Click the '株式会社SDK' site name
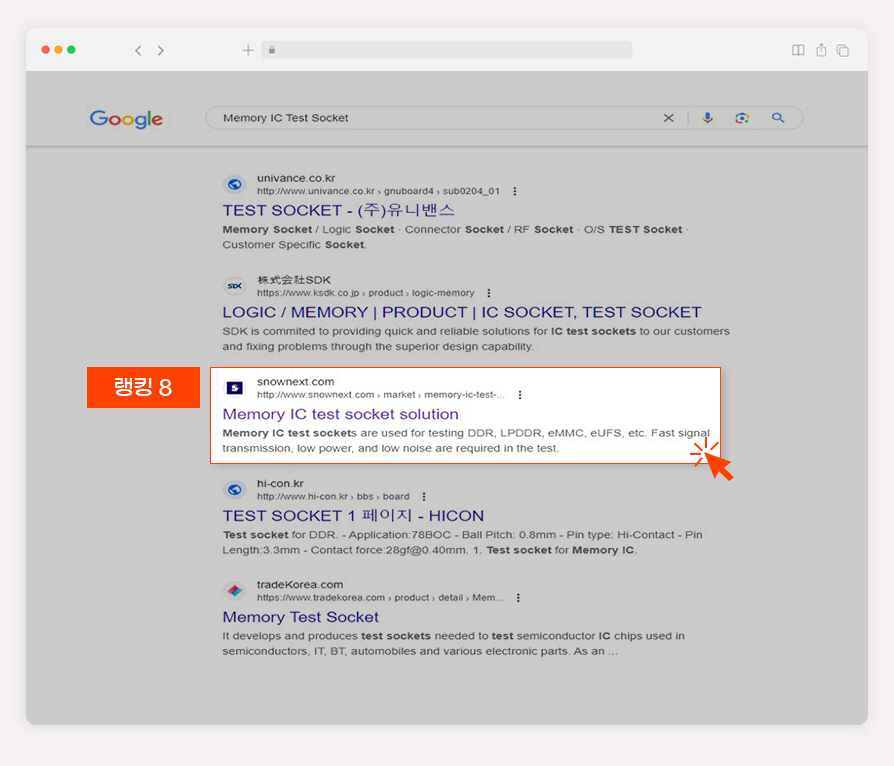The image size is (894, 766). click(294, 280)
